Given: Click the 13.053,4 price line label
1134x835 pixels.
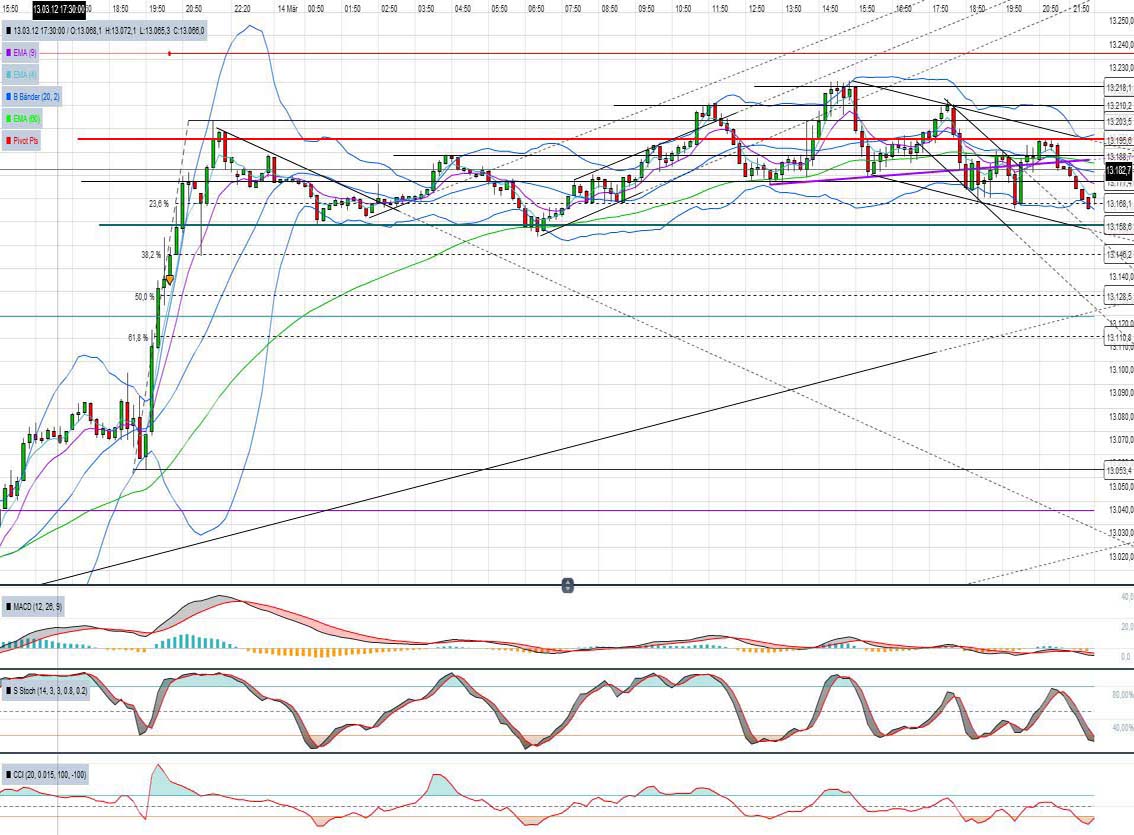Looking at the screenshot, I should (x=1119, y=470).
